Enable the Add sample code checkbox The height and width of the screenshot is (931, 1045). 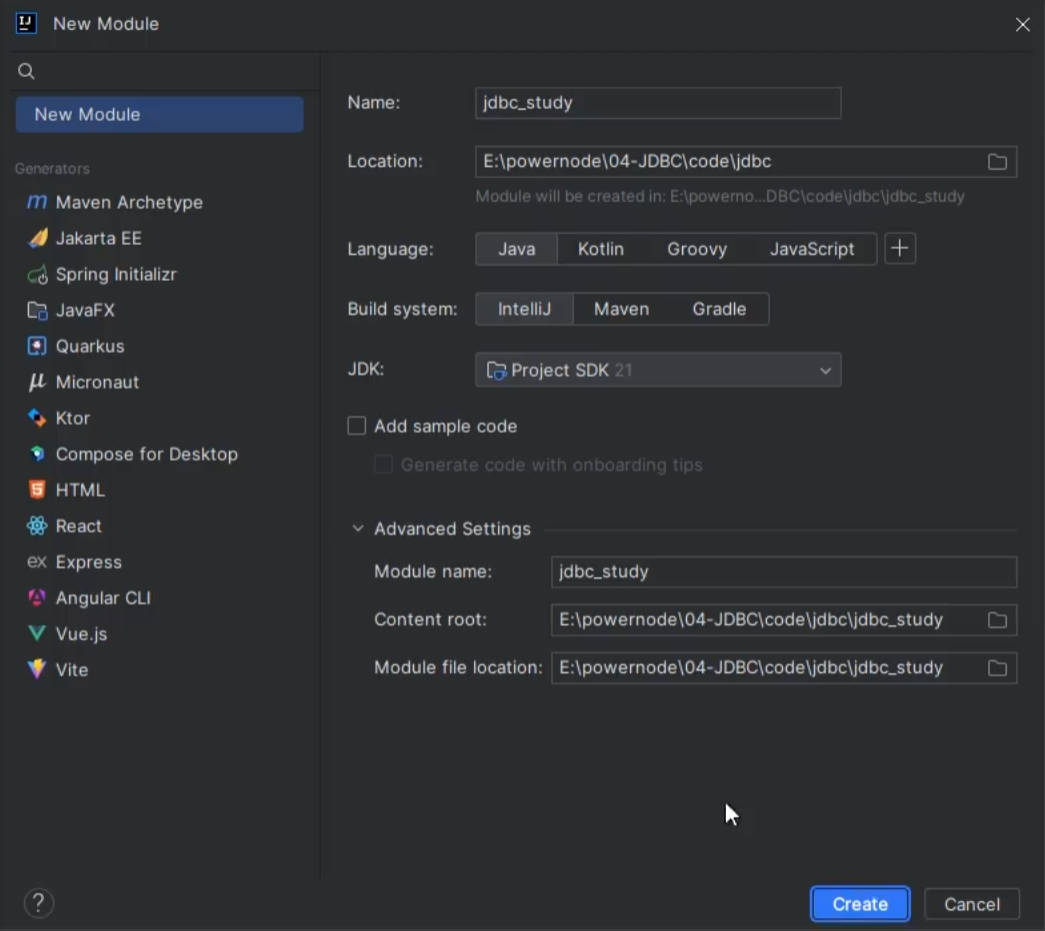coord(357,426)
